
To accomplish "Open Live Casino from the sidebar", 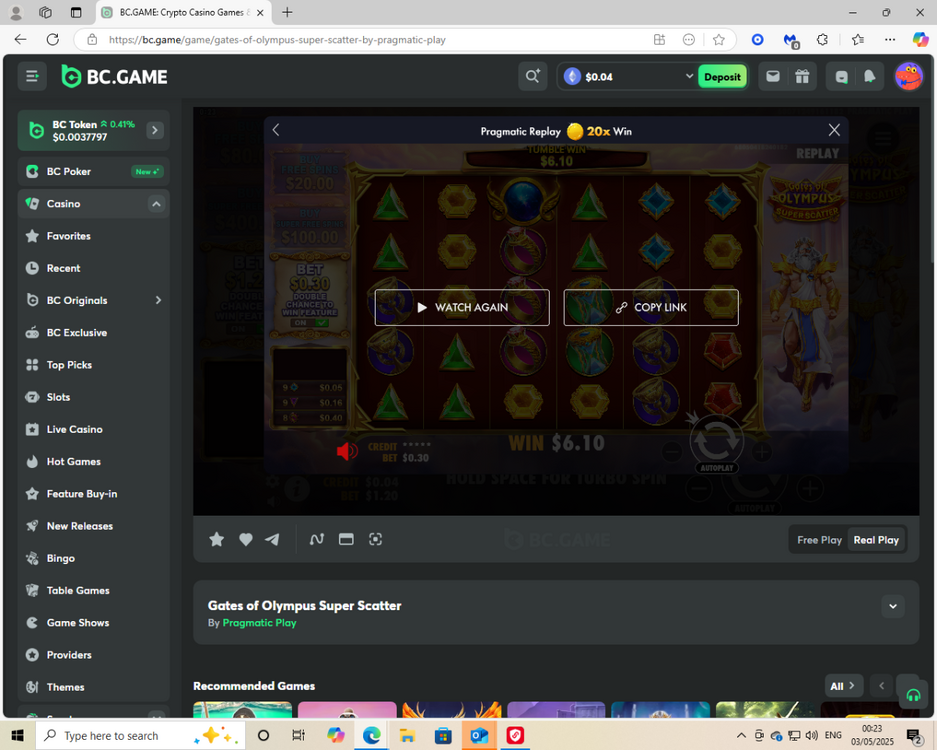I will (x=74, y=429).
